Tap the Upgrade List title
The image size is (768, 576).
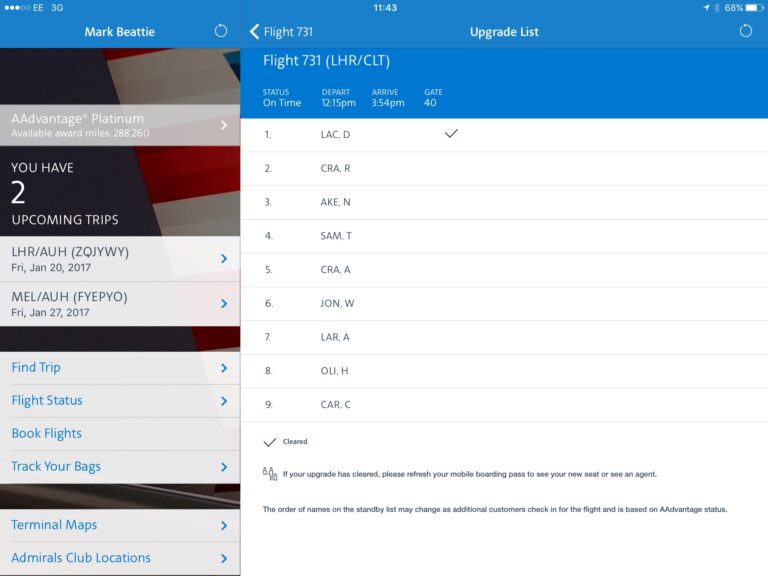(x=504, y=32)
